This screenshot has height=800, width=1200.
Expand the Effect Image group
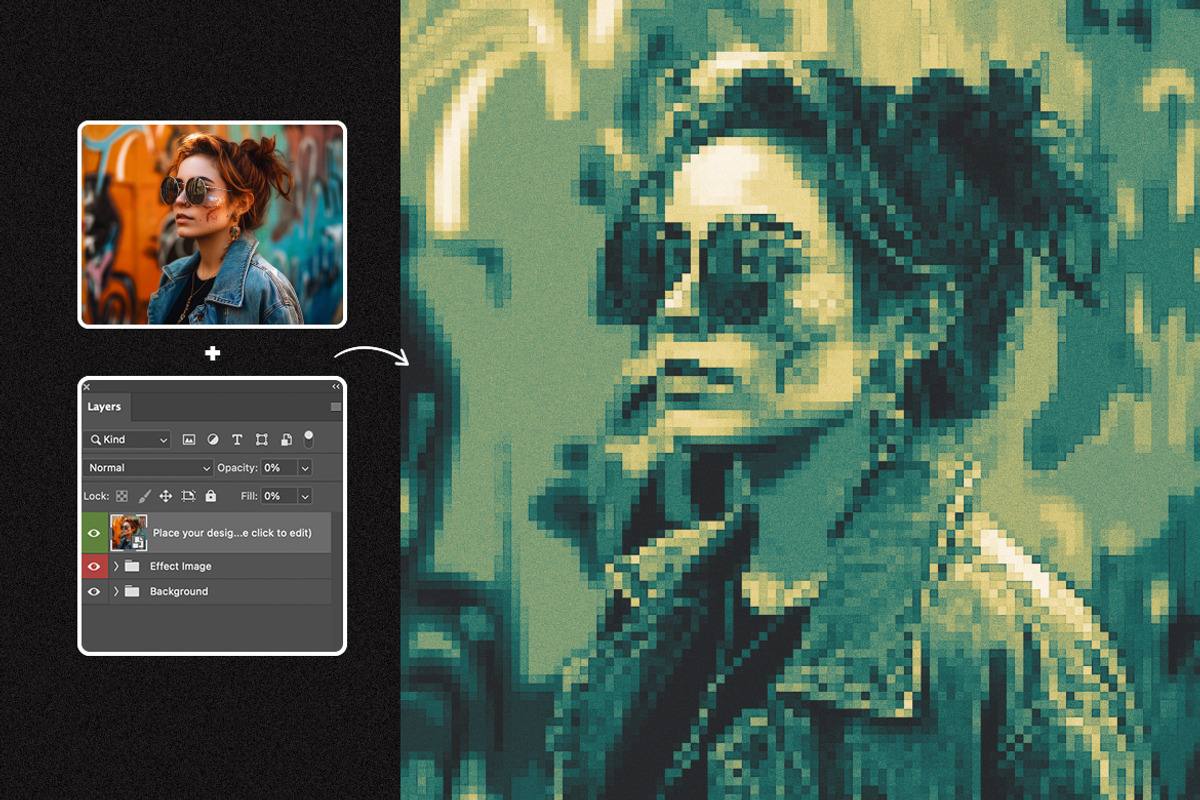click(116, 566)
